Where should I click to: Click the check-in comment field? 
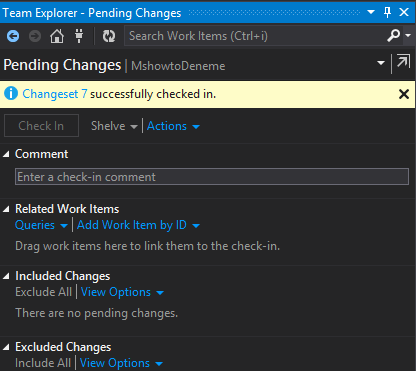[212, 177]
